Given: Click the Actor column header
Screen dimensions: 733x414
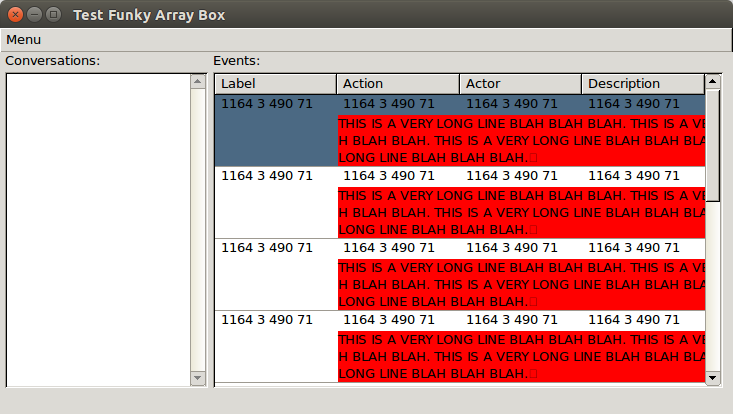Looking at the screenshot, I should (520, 84).
